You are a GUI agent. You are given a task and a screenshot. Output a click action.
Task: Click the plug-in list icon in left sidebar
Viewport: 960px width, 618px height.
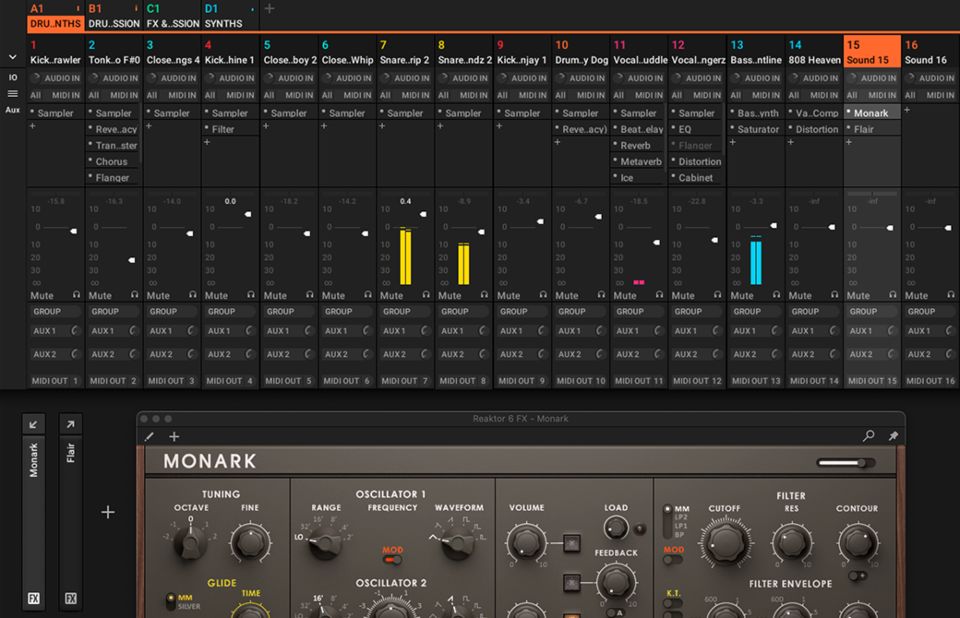(x=13, y=93)
